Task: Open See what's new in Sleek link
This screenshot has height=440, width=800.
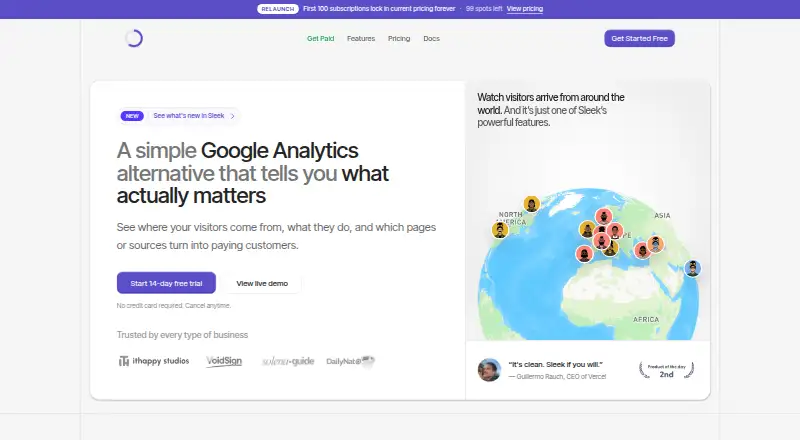Action: (x=189, y=116)
